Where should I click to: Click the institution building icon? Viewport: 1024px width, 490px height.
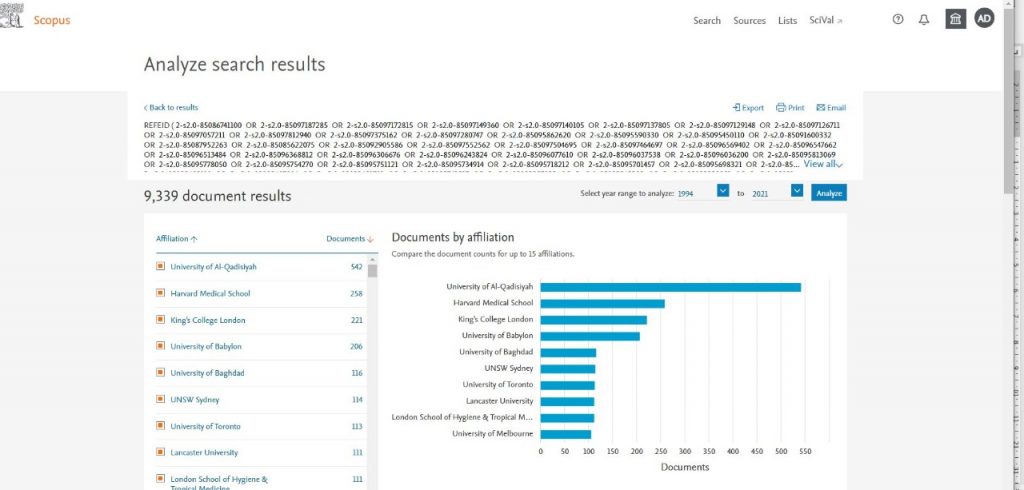(955, 19)
